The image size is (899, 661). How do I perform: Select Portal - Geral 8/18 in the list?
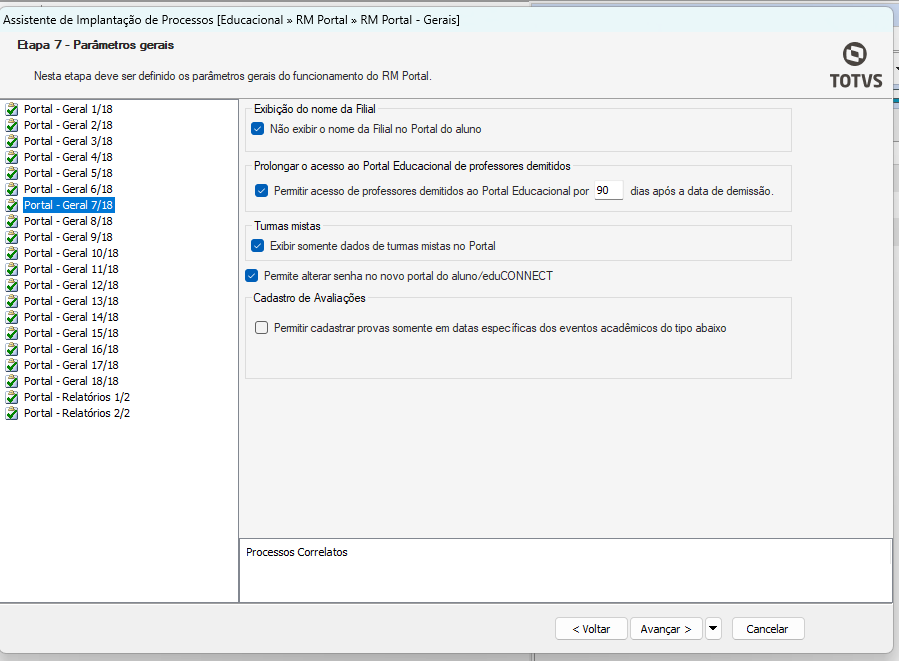point(69,221)
